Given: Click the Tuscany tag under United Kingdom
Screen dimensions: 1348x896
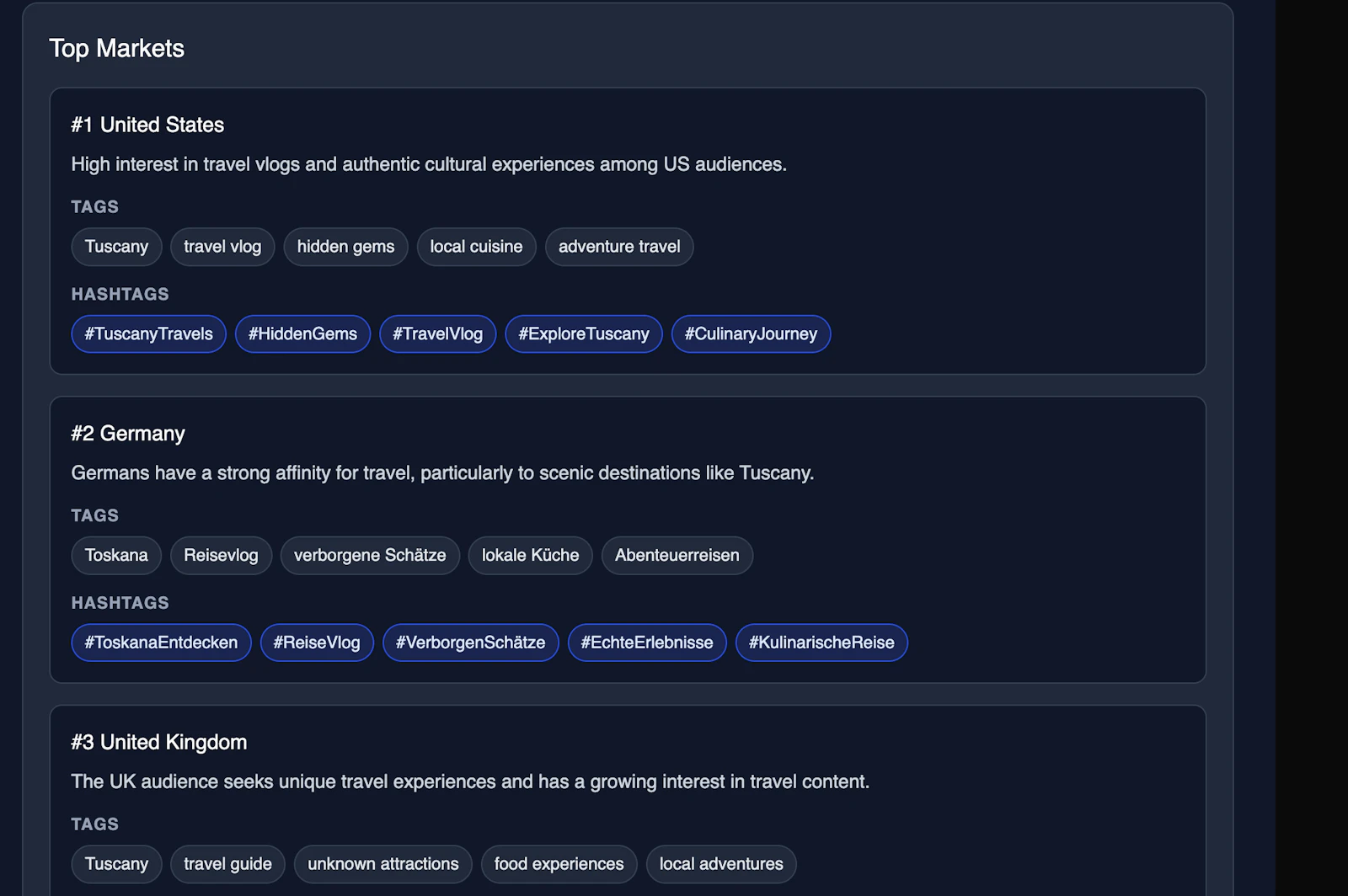Looking at the screenshot, I should [116, 864].
